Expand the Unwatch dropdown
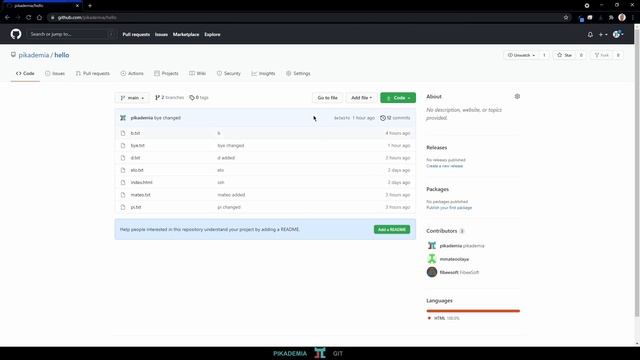 click(x=521, y=55)
